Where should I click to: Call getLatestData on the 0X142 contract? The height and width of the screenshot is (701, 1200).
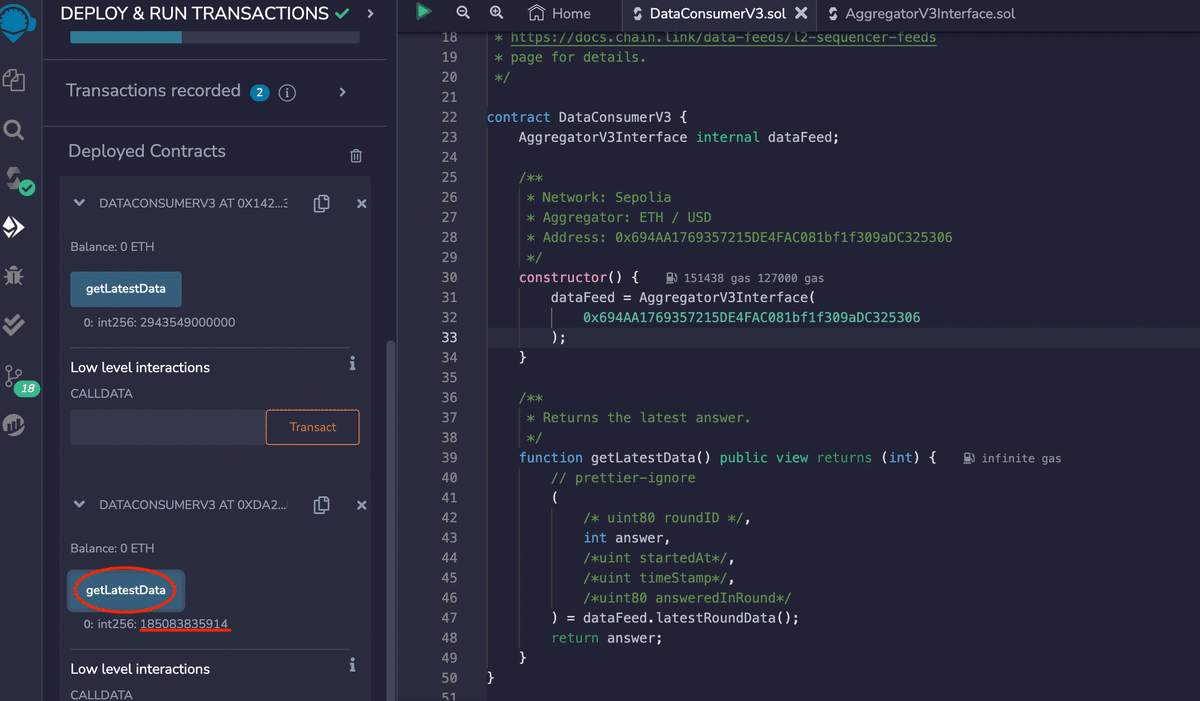pos(126,289)
